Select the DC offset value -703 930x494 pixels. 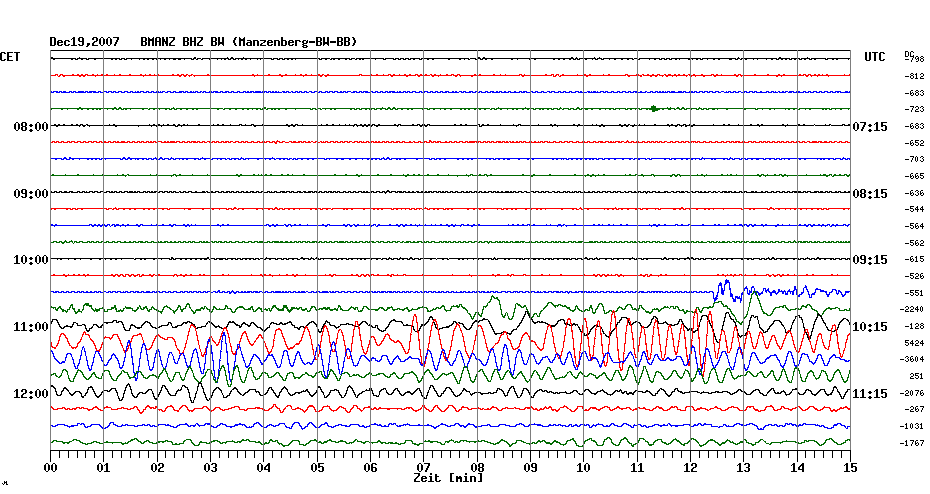tap(914, 160)
